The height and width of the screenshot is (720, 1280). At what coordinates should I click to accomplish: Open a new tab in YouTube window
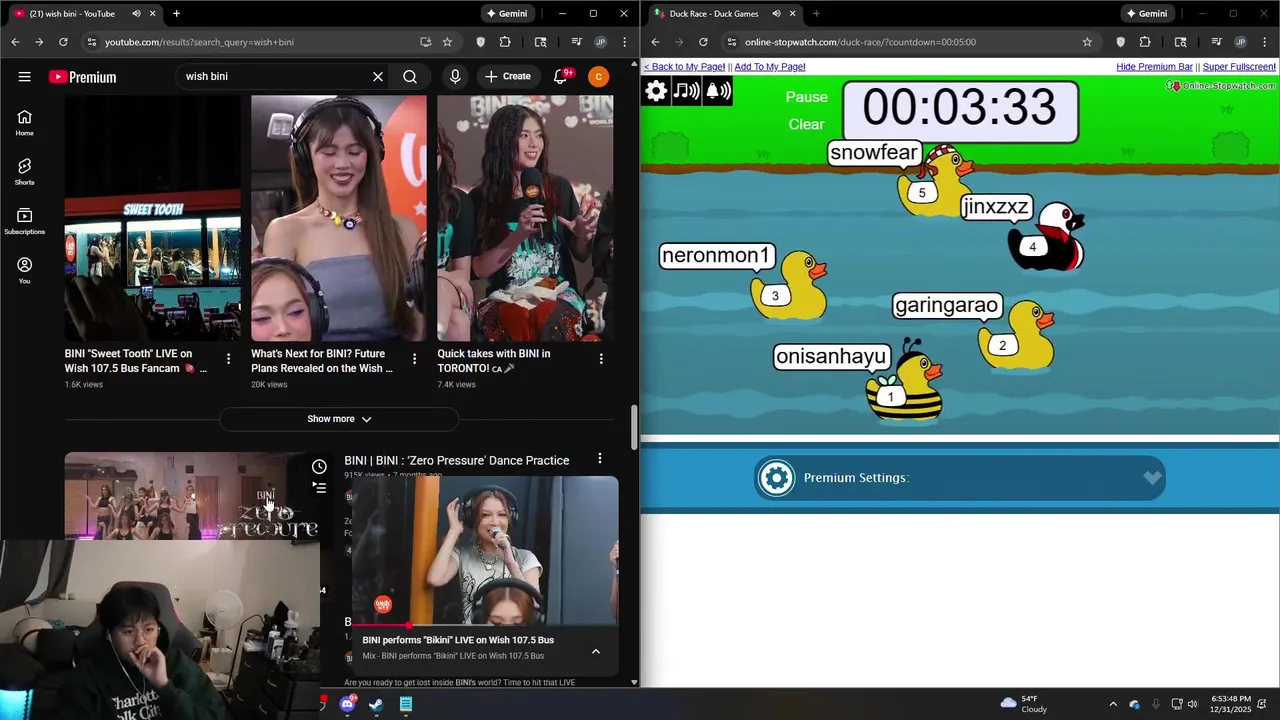(176, 14)
